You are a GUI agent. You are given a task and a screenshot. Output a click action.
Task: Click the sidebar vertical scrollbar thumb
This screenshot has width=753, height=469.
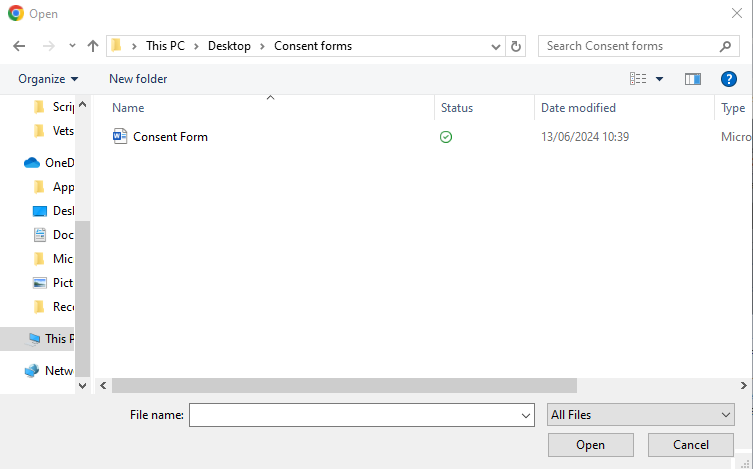pos(83,299)
